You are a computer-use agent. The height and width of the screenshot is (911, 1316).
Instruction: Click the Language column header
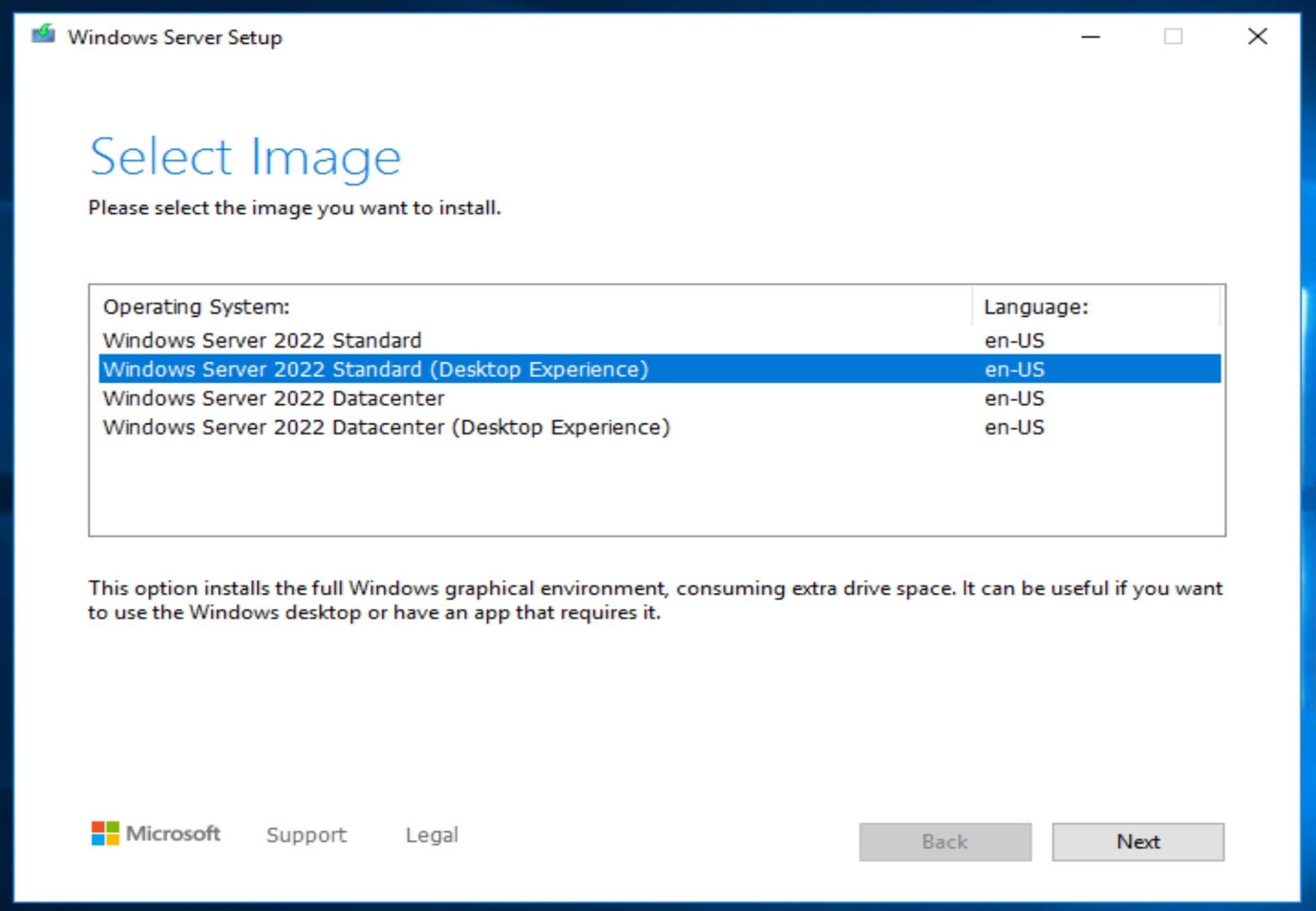(x=1036, y=307)
